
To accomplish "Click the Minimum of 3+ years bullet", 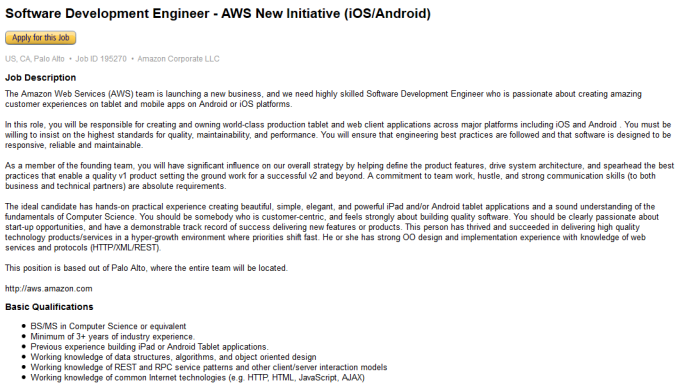I will [x=112, y=337].
